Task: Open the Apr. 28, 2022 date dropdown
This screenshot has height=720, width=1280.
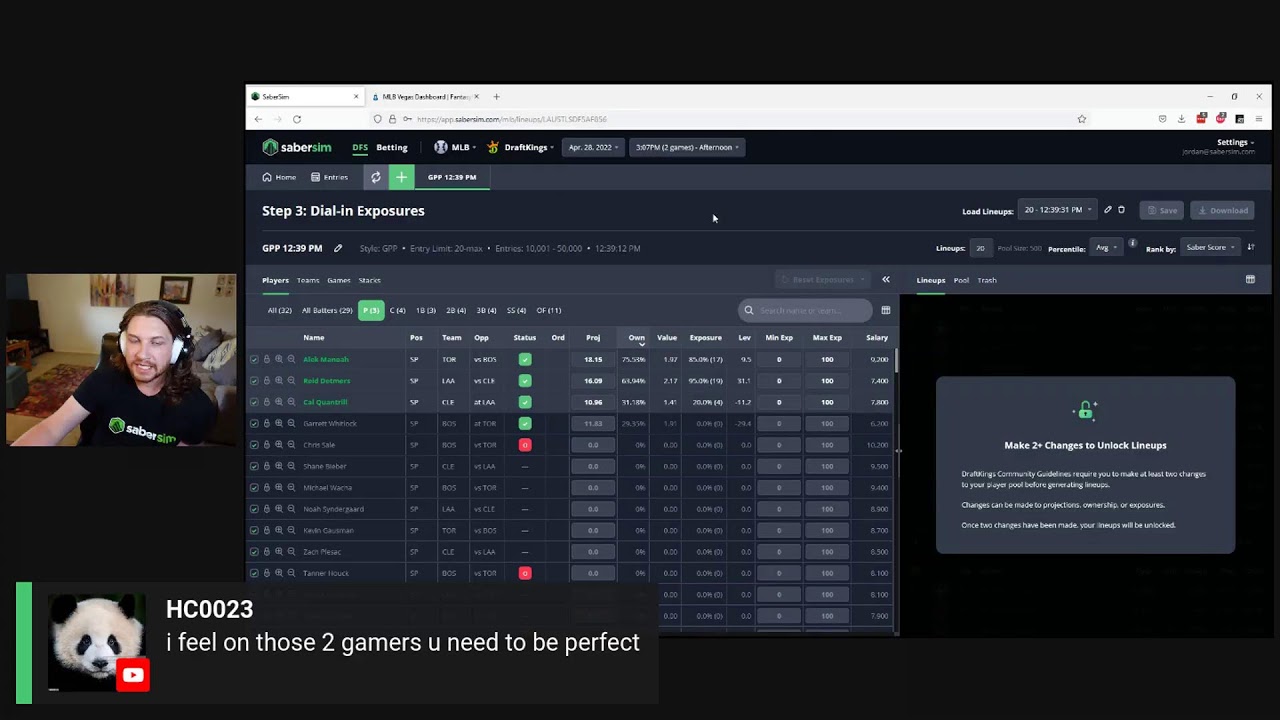Action: click(593, 147)
